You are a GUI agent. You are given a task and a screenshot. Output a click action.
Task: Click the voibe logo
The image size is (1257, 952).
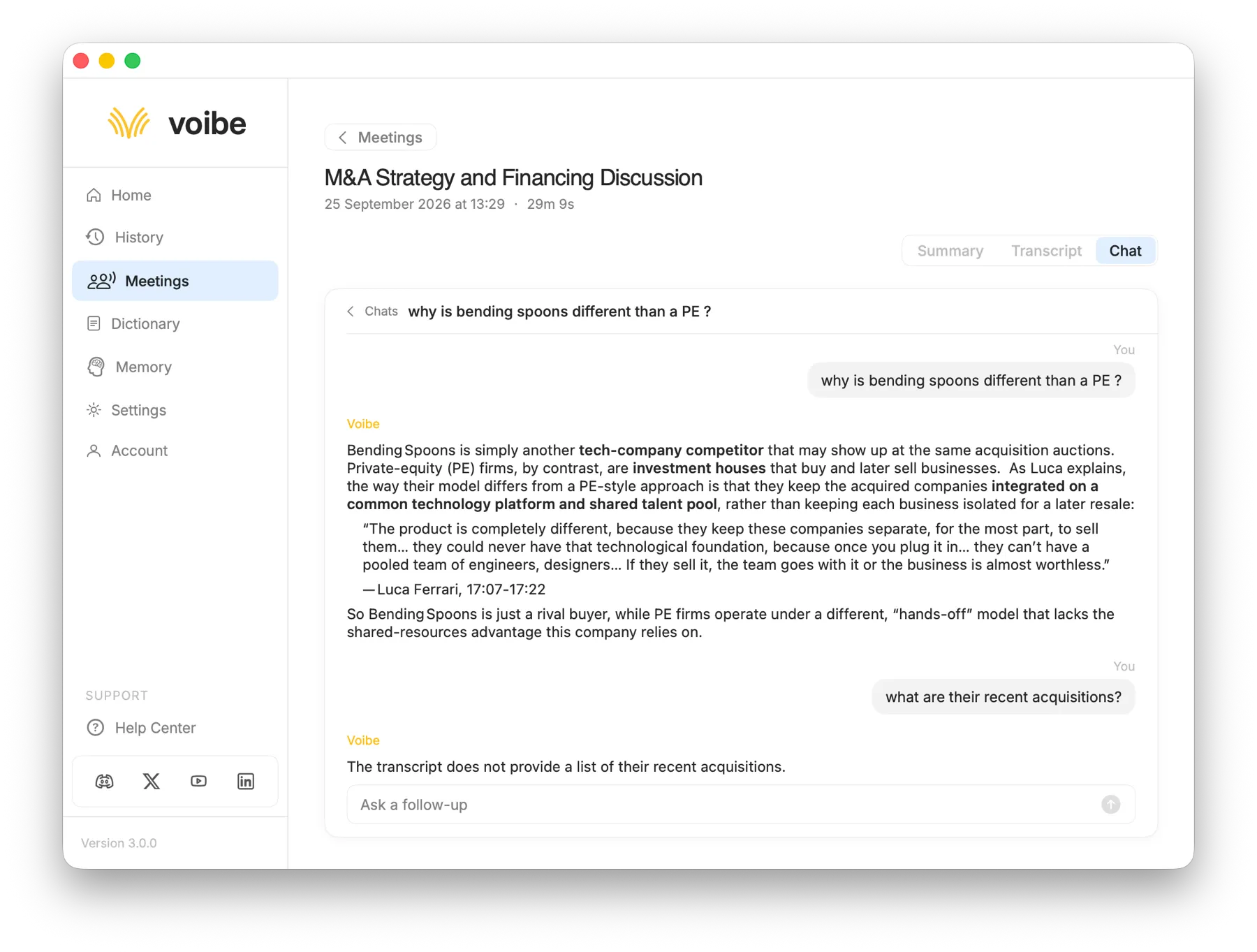point(177,123)
